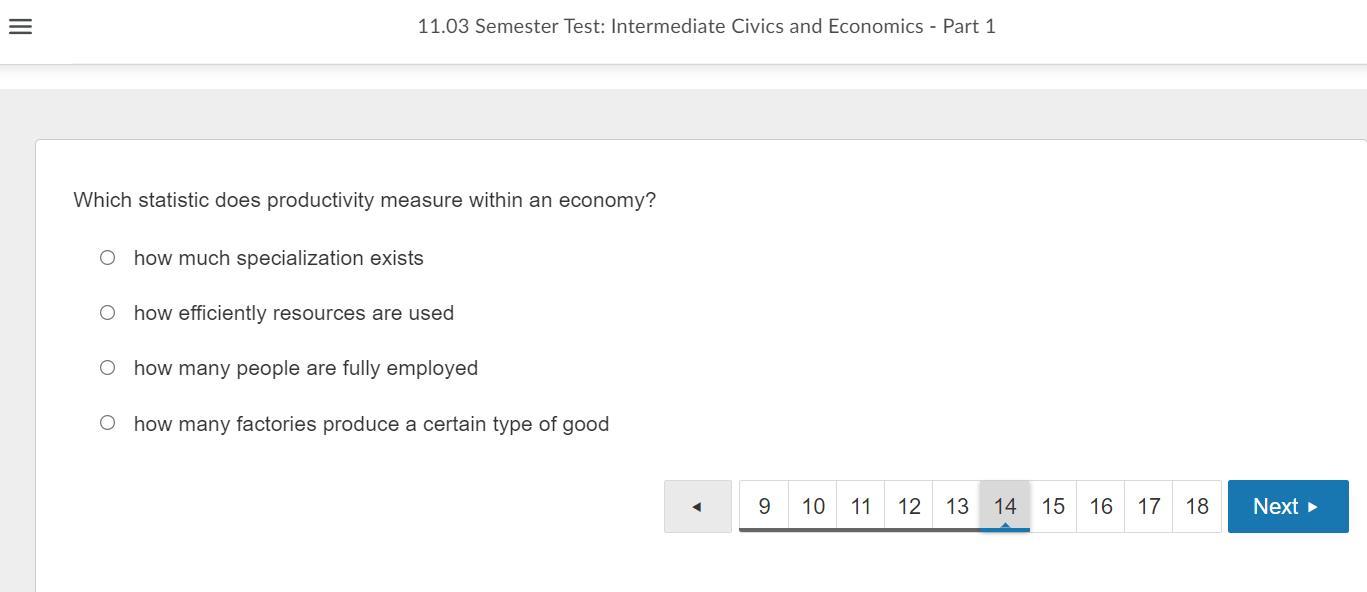The width and height of the screenshot is (1367, 592).
Task: Click the Next button
Action: tap(1287, 506)
